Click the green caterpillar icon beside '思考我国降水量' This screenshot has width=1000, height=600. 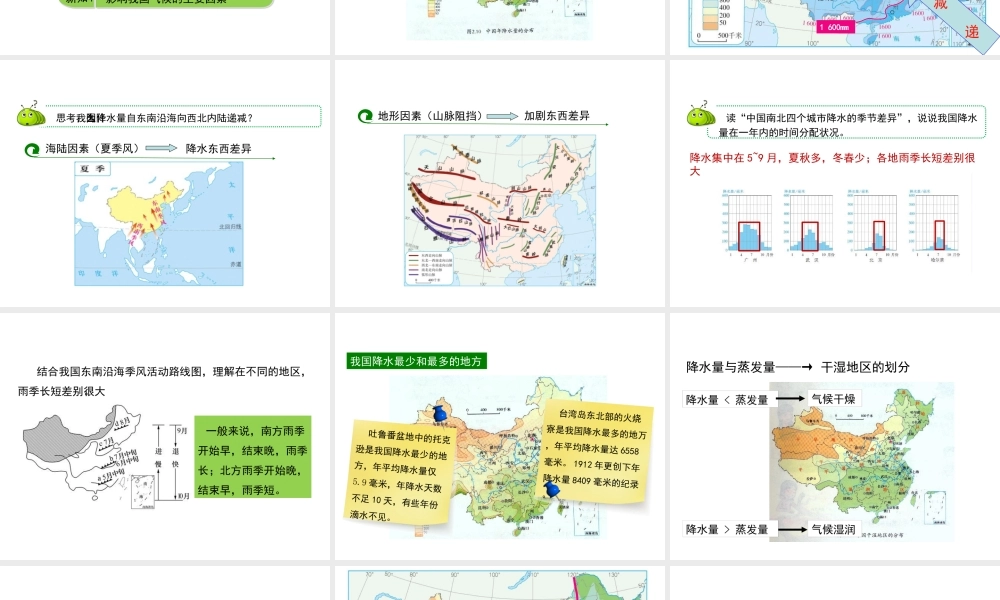(x=31, y=114)
